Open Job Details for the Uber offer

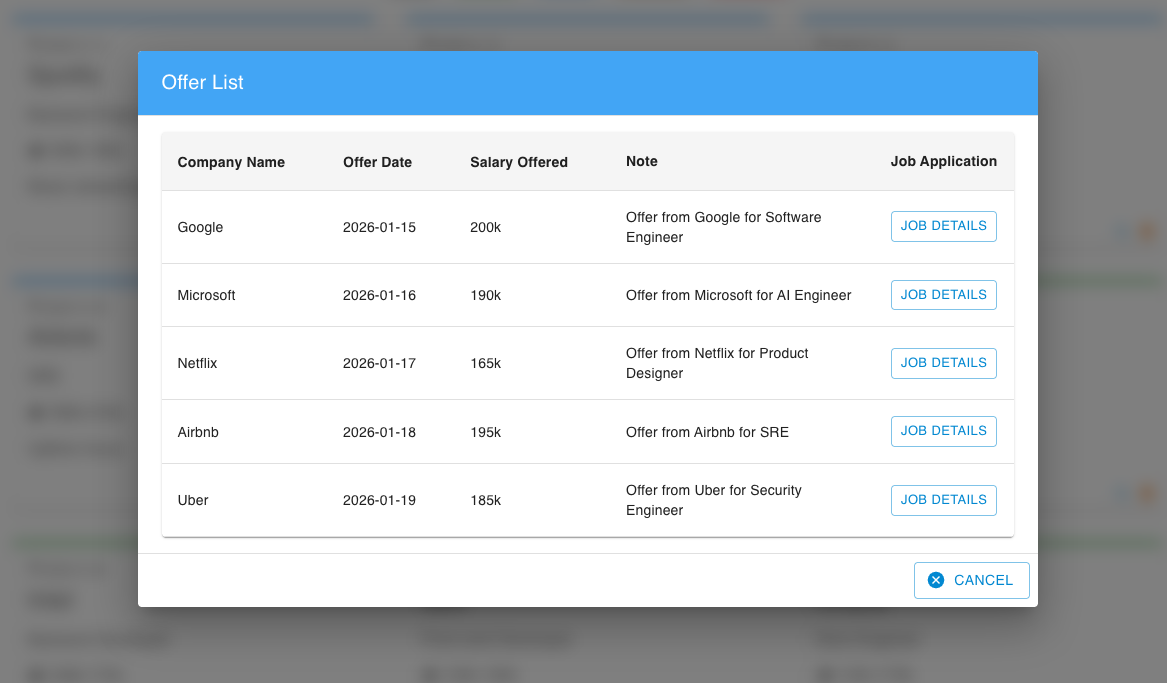[x=943, y=500]
